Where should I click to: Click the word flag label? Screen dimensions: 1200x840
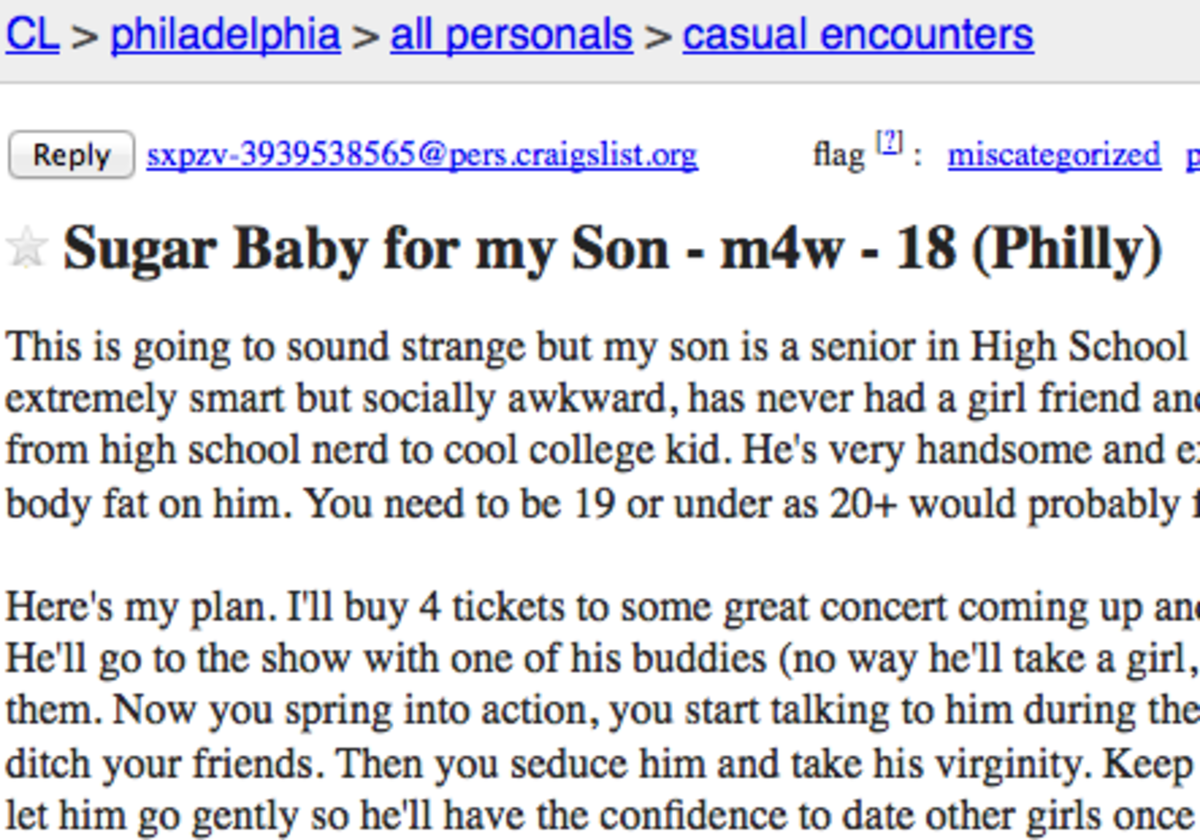pyautogui.click(x=838, y=155)
